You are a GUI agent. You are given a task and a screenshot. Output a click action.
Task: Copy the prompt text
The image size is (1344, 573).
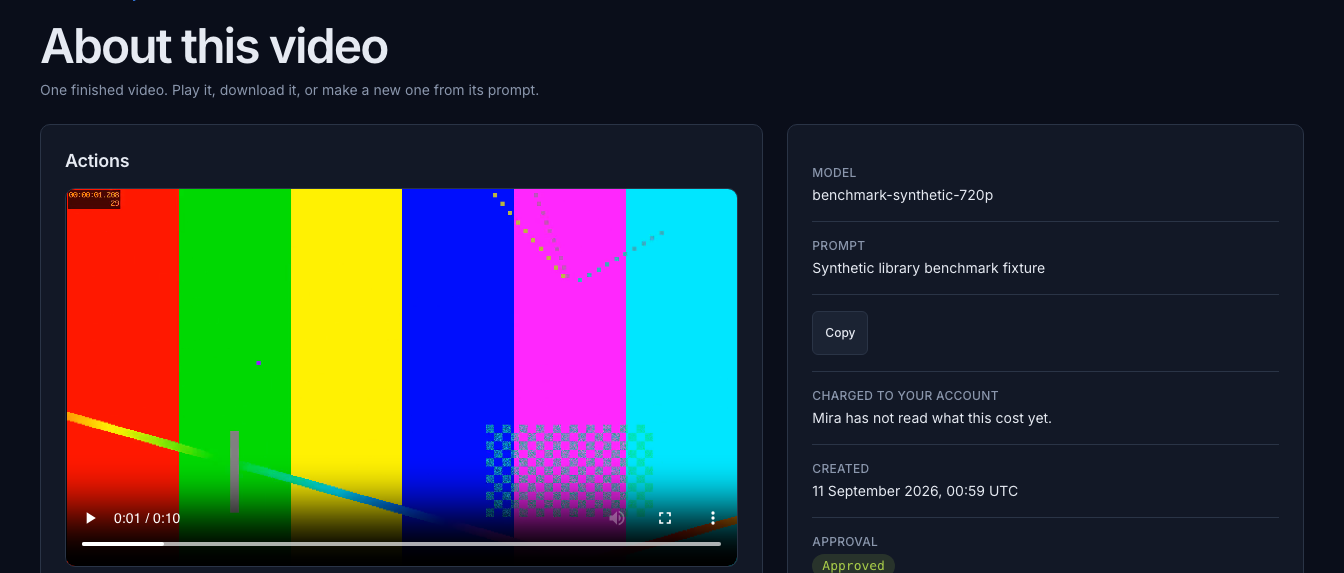point(840,333)
